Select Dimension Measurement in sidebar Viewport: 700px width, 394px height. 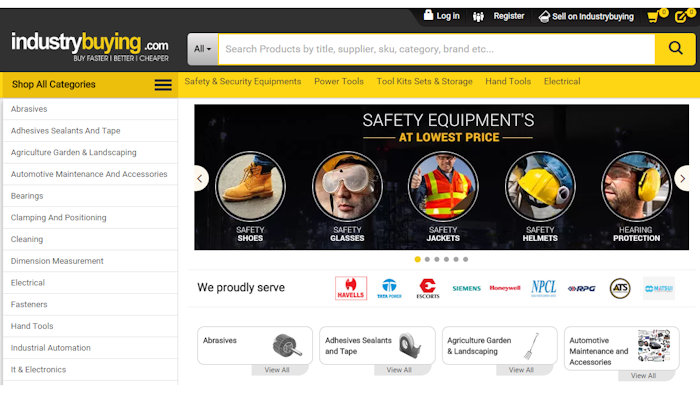(x=90, y=261)
